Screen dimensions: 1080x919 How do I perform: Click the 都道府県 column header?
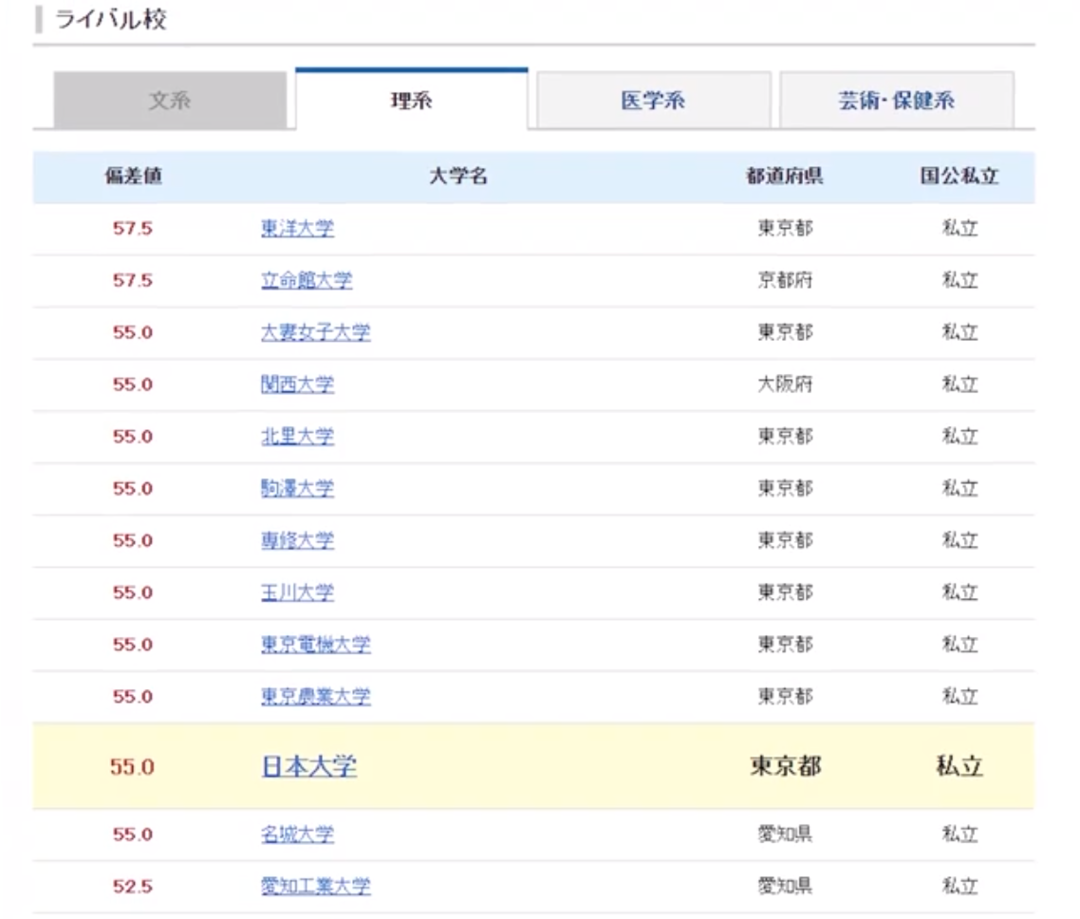(785, 176)
